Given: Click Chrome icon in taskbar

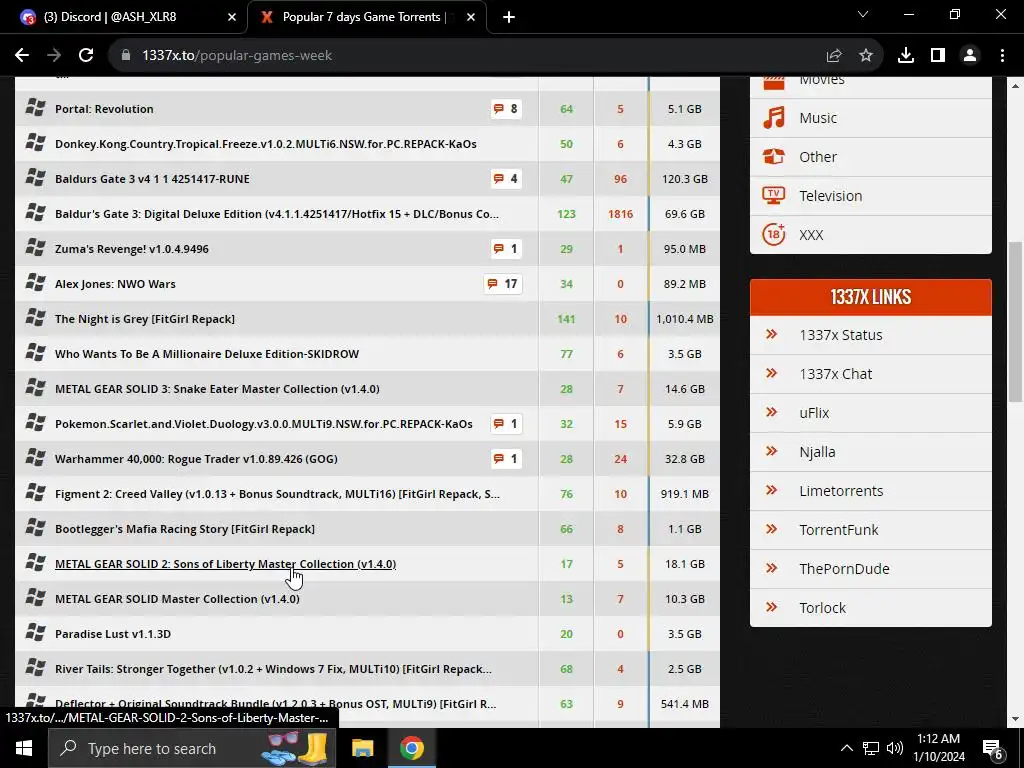Looking at the screenshot, I should [411, 748].
